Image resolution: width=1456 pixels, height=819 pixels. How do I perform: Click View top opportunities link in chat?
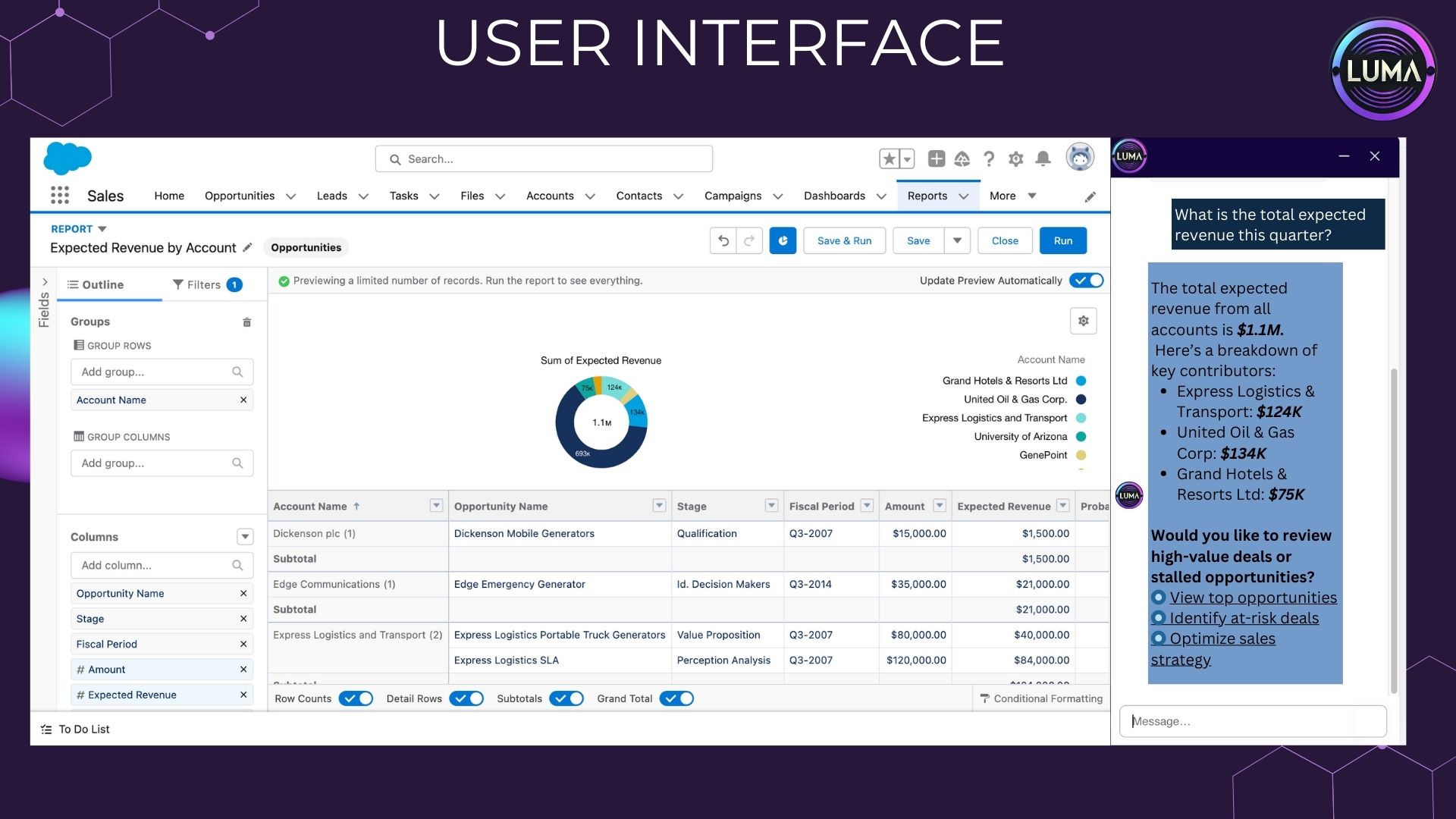coord(1253,598)
